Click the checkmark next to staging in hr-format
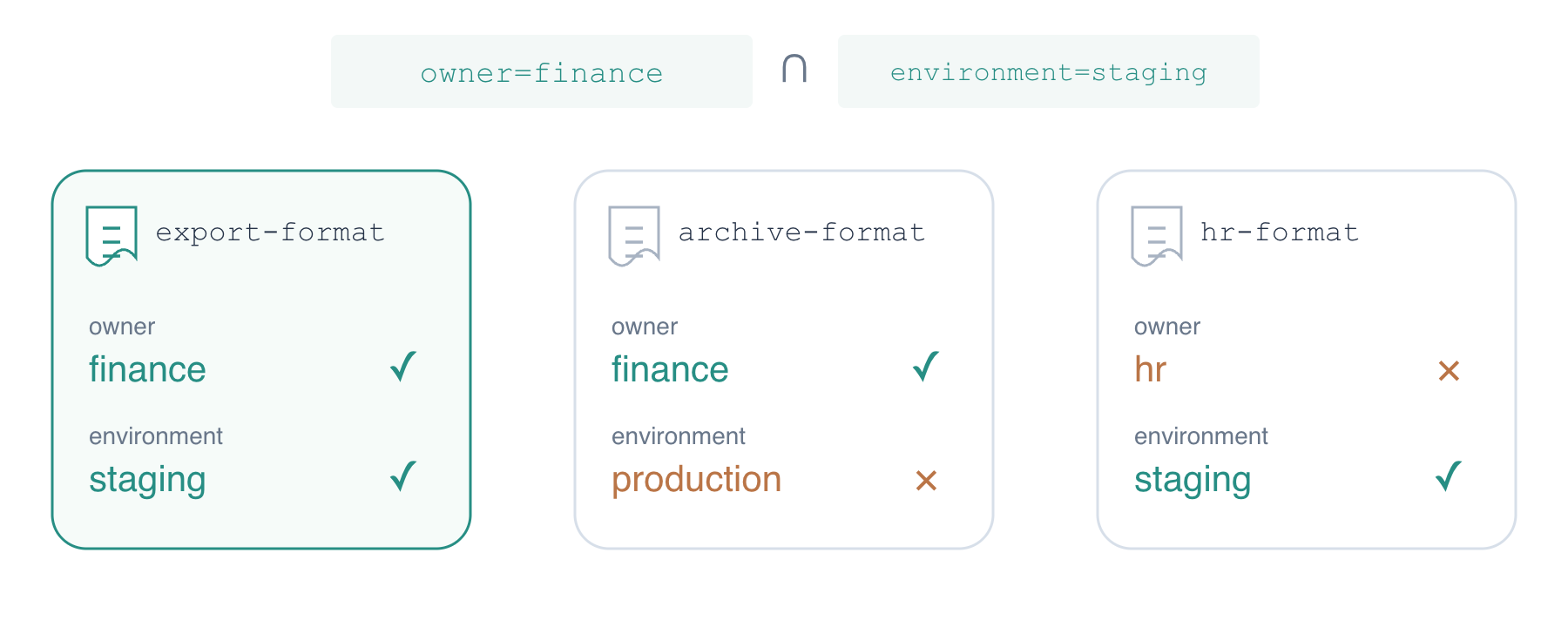Image resolution: width=1568 pixels, height=627 pixels. pyautogui.click(x=1449, y=477)
